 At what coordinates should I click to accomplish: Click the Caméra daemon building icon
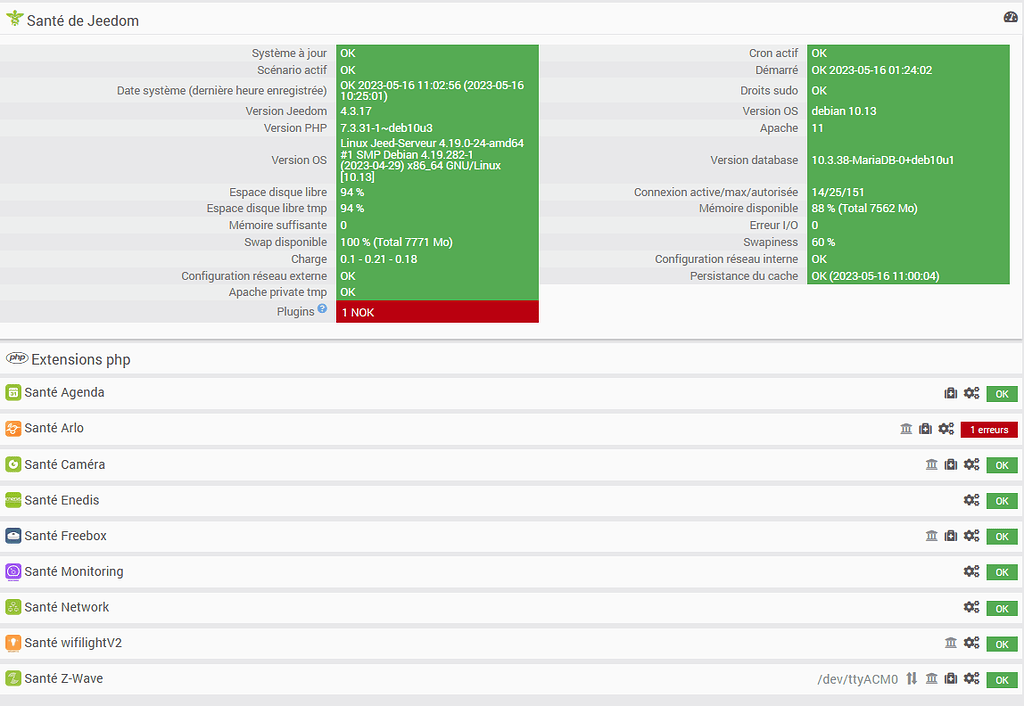click(931, 465)
